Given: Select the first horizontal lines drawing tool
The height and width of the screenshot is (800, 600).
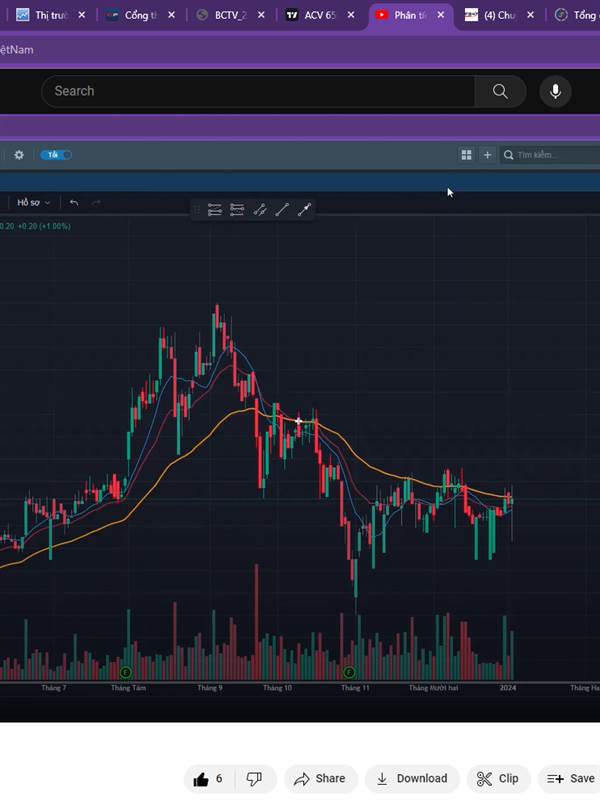Looking at the screenshot, I should point(214,210).
